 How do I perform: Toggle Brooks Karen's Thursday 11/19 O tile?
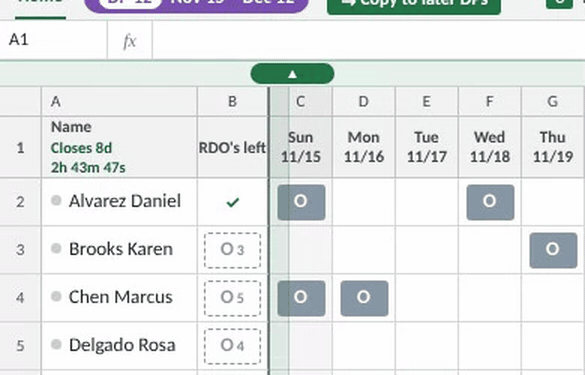click(x=553, y=250)
